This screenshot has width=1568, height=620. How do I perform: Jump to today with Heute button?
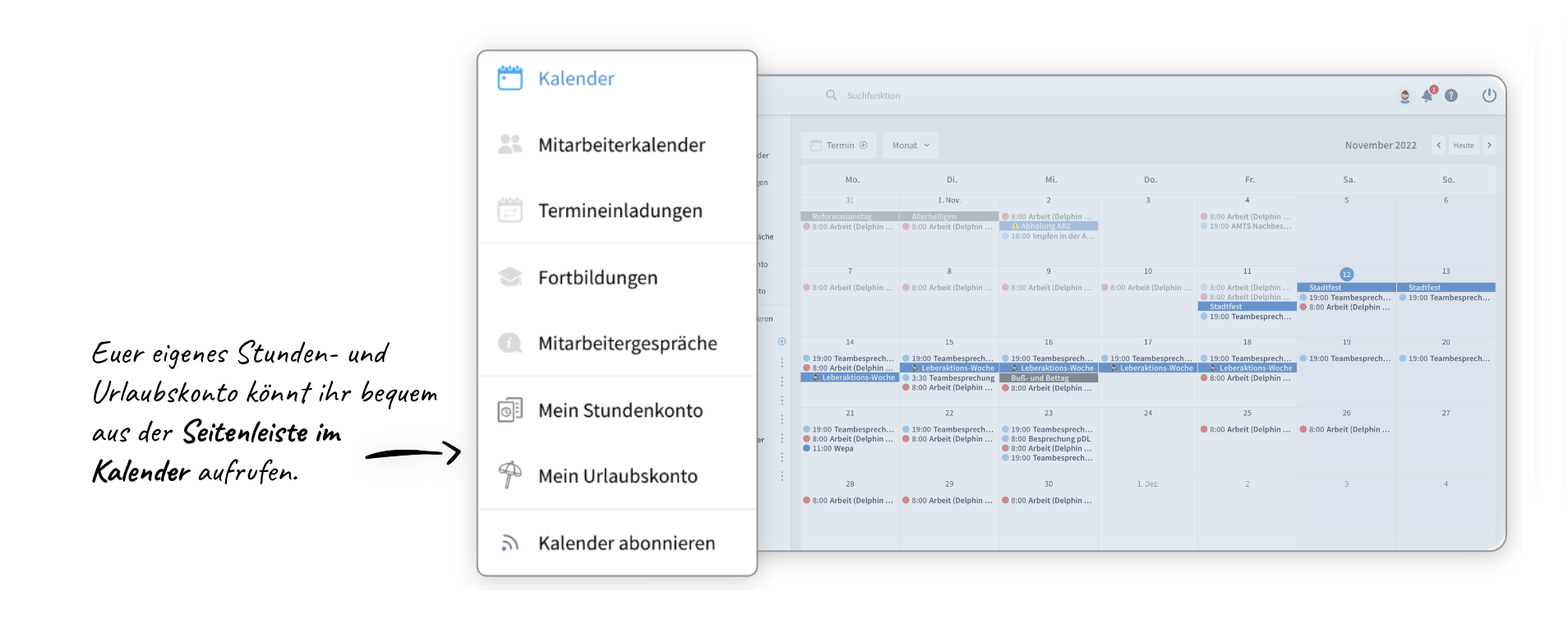click(1463, 146)
